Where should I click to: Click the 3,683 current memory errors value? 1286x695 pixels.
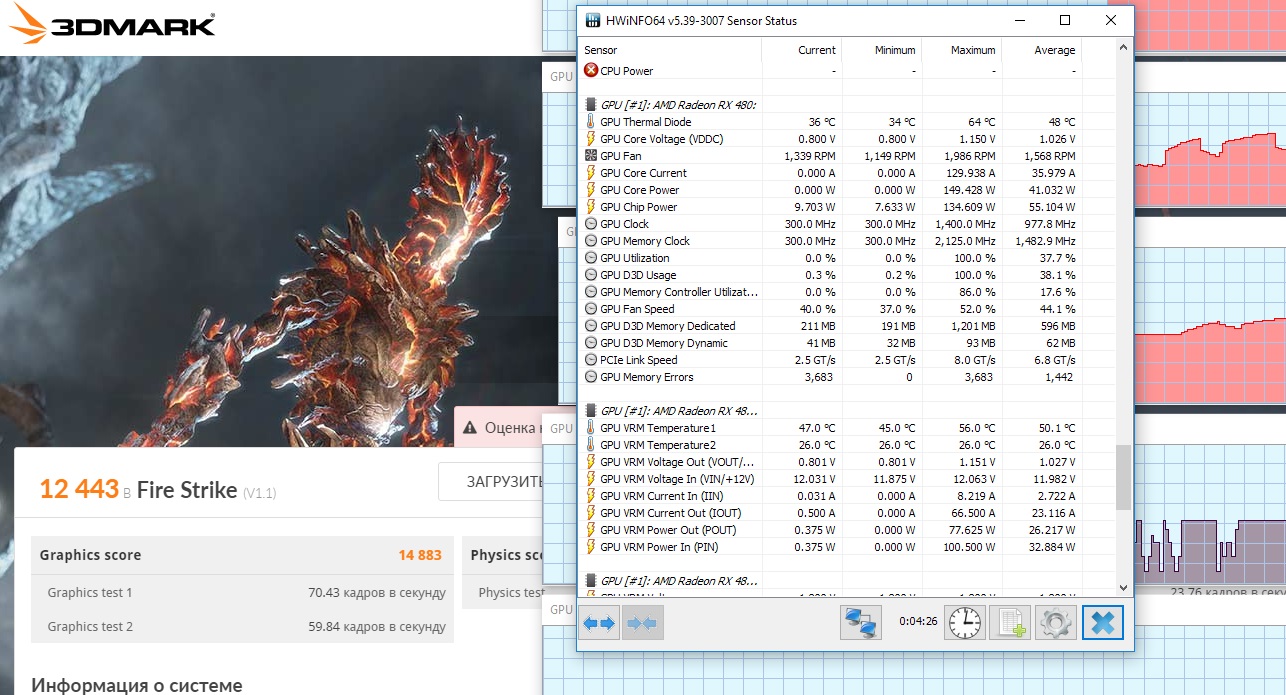(818, 377)
